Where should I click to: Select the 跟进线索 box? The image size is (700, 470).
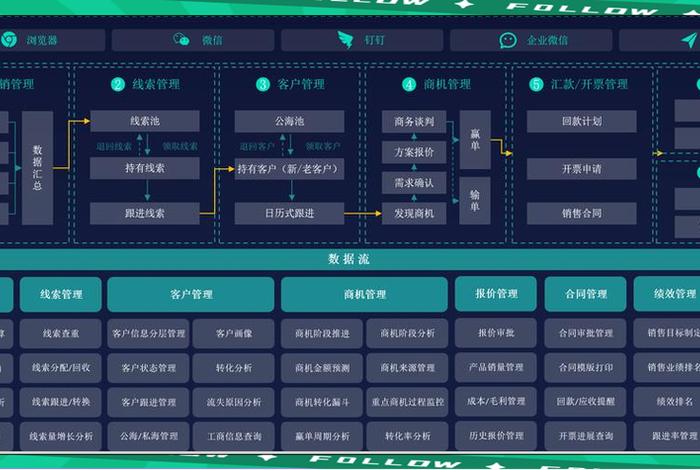point(145,213)
